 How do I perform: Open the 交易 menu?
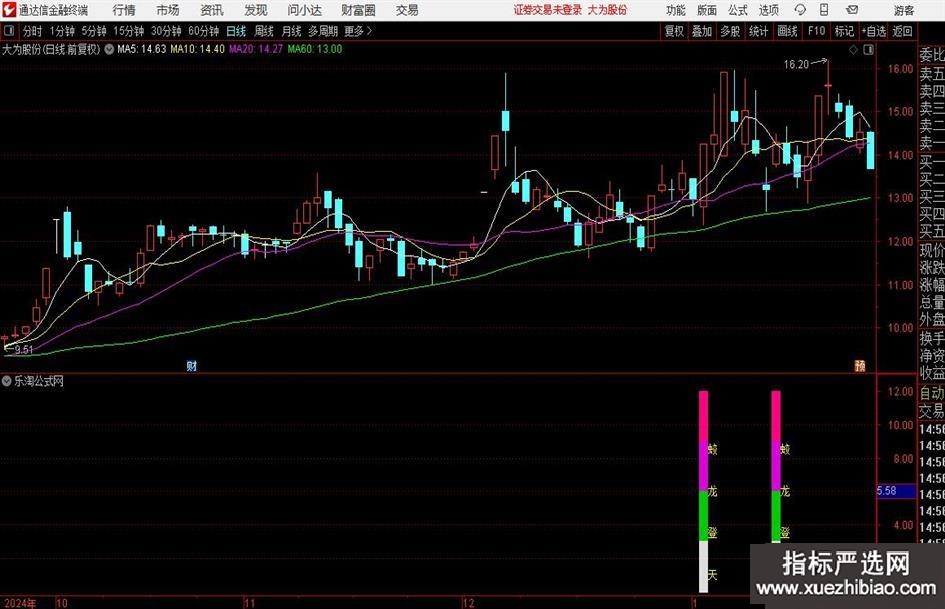(x=407, y=10)
